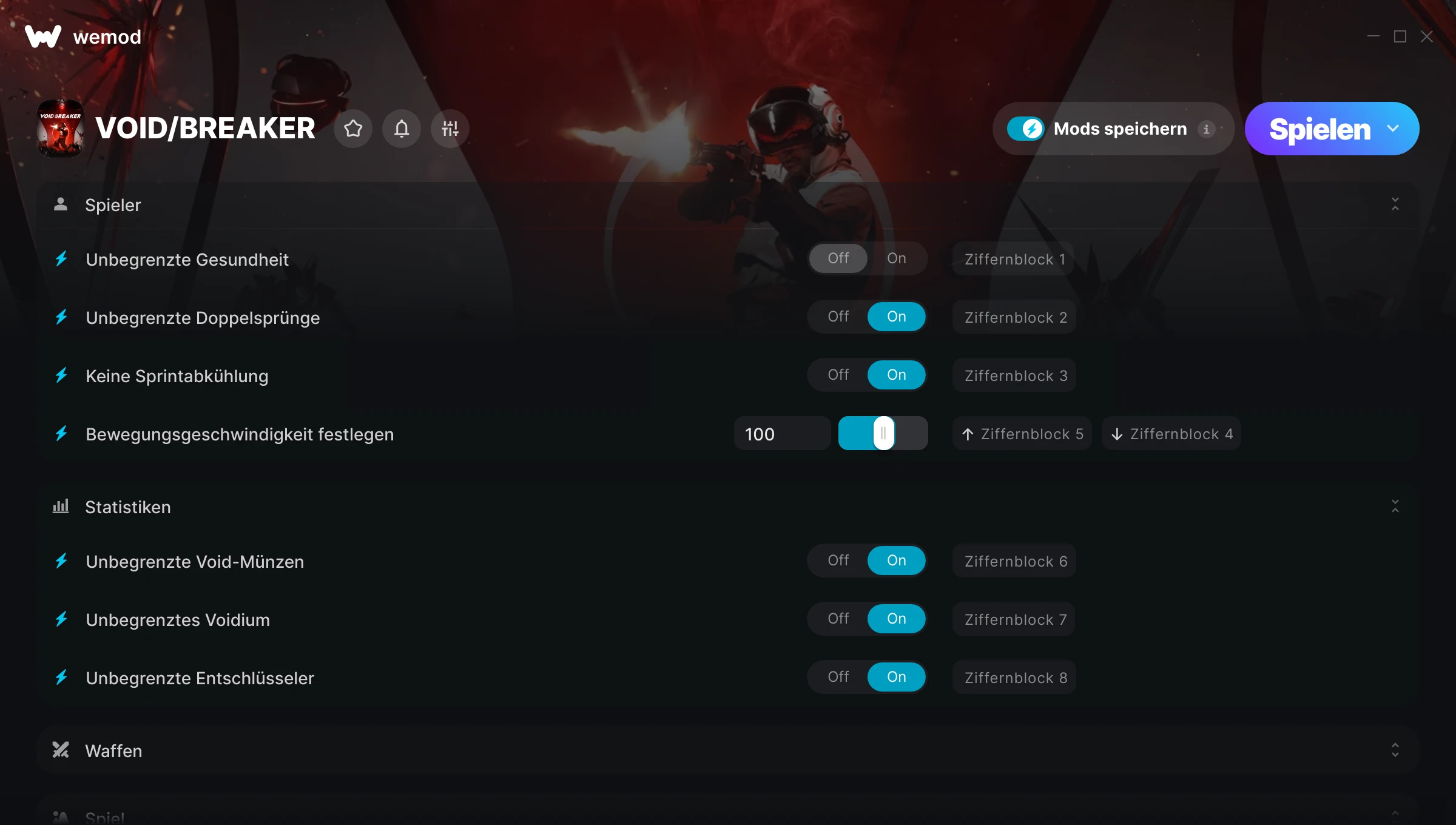
Task: Expand the Waffen section
Action: (1395, 750)
